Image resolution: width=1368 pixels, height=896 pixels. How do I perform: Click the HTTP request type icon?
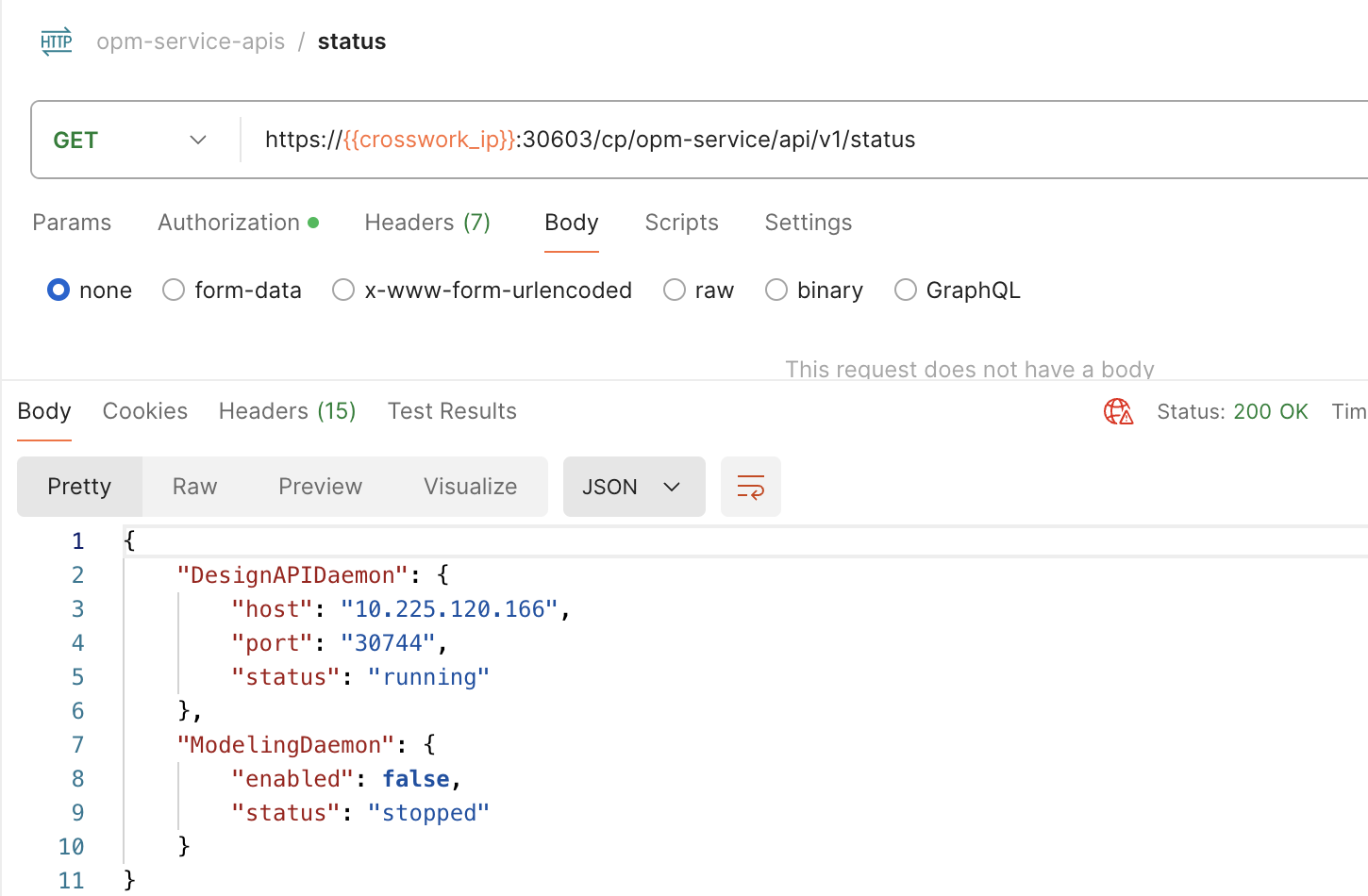[x=57, y=41]
